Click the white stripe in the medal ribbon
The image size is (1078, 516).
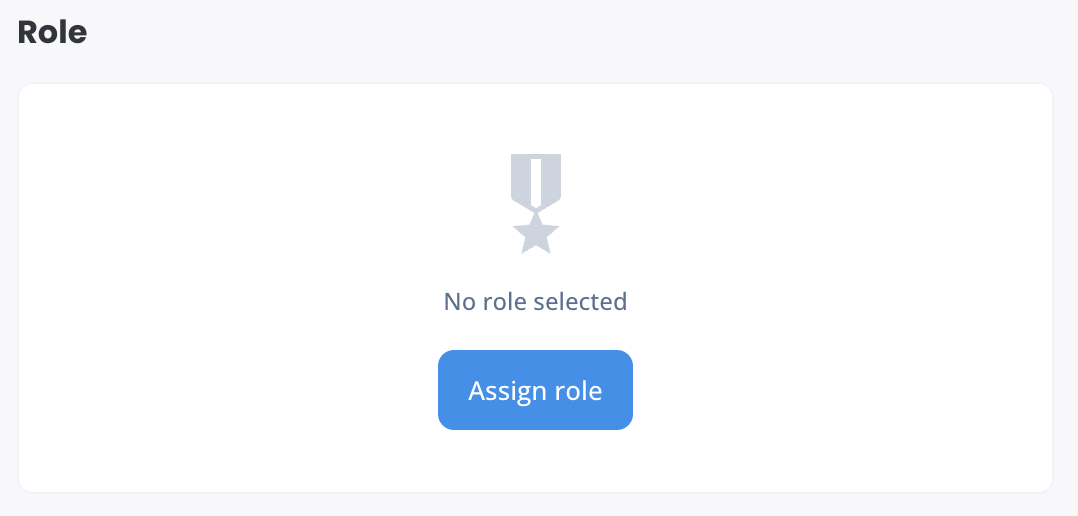pos(536,182)
